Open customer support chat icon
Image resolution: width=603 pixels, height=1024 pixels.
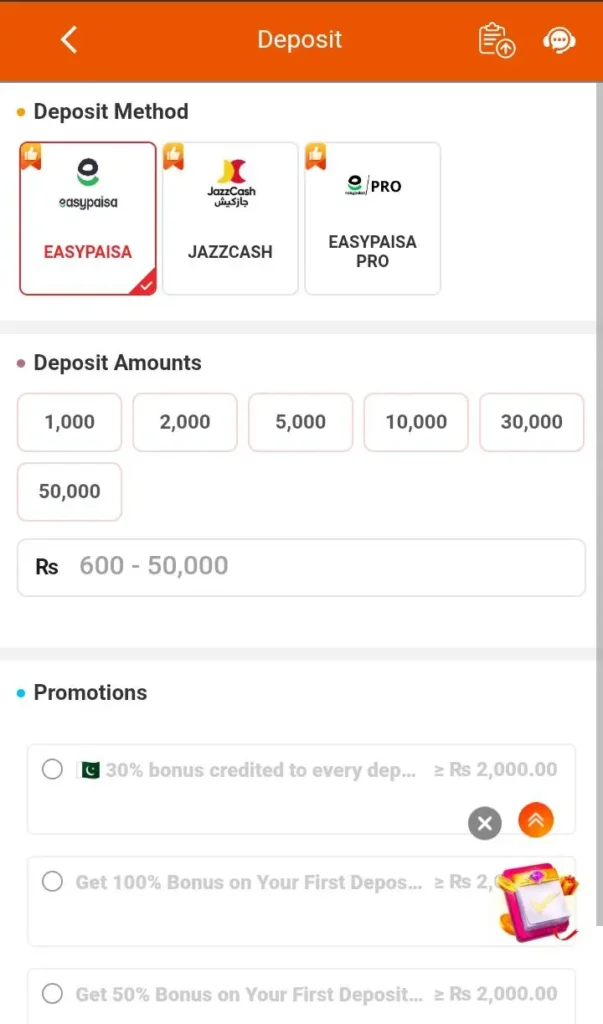click(x=558, y=40)
